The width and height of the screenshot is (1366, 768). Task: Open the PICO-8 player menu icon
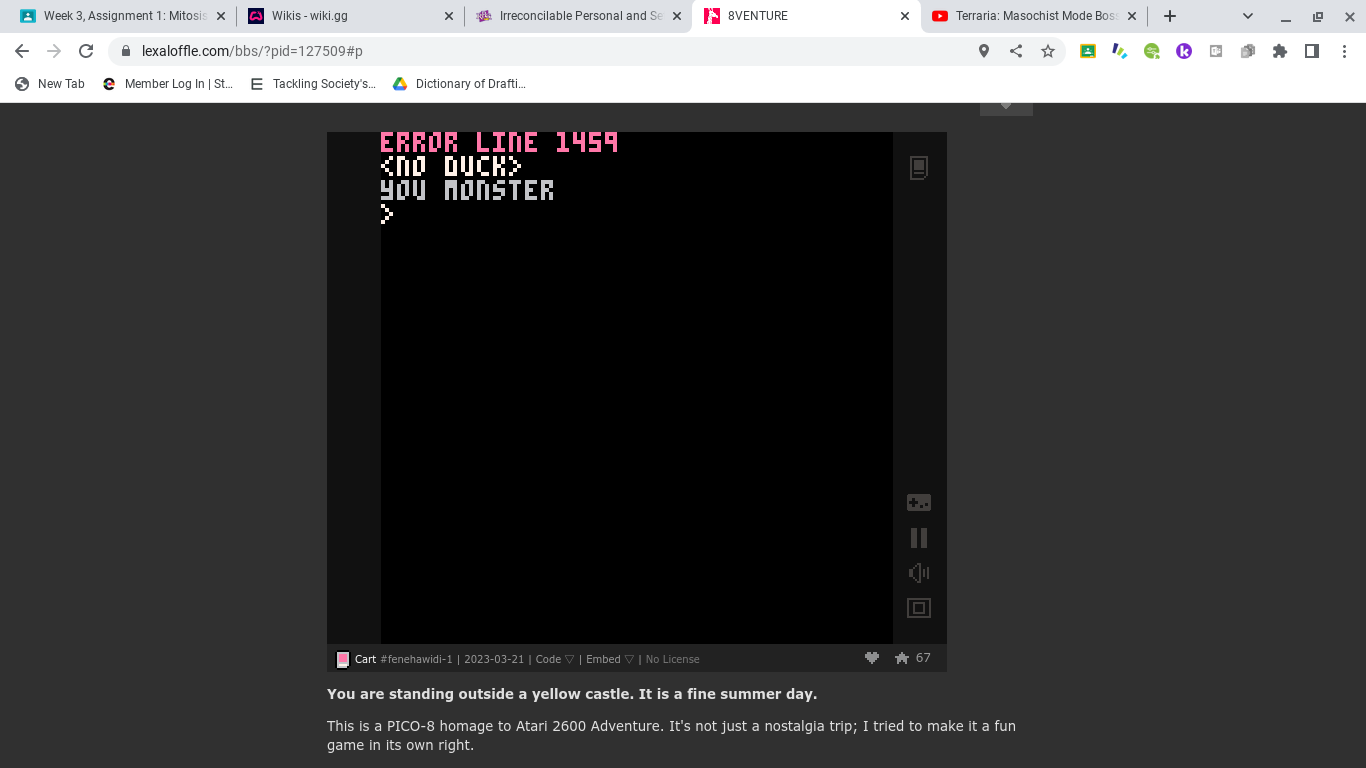919,168
